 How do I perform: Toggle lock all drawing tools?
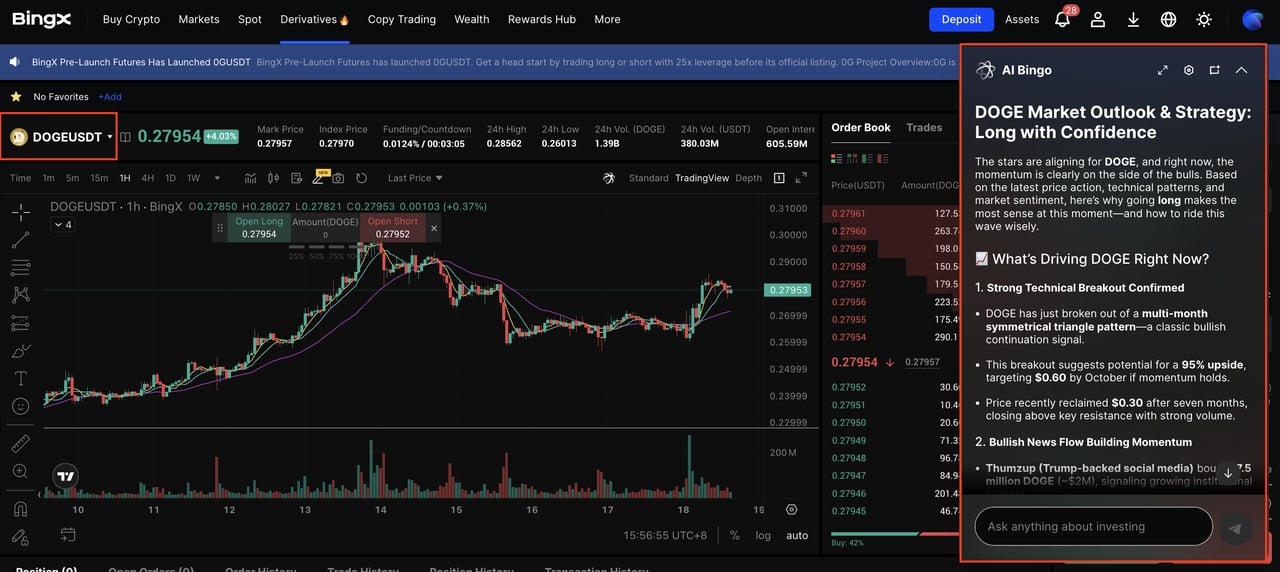click(x=20, y=537)
